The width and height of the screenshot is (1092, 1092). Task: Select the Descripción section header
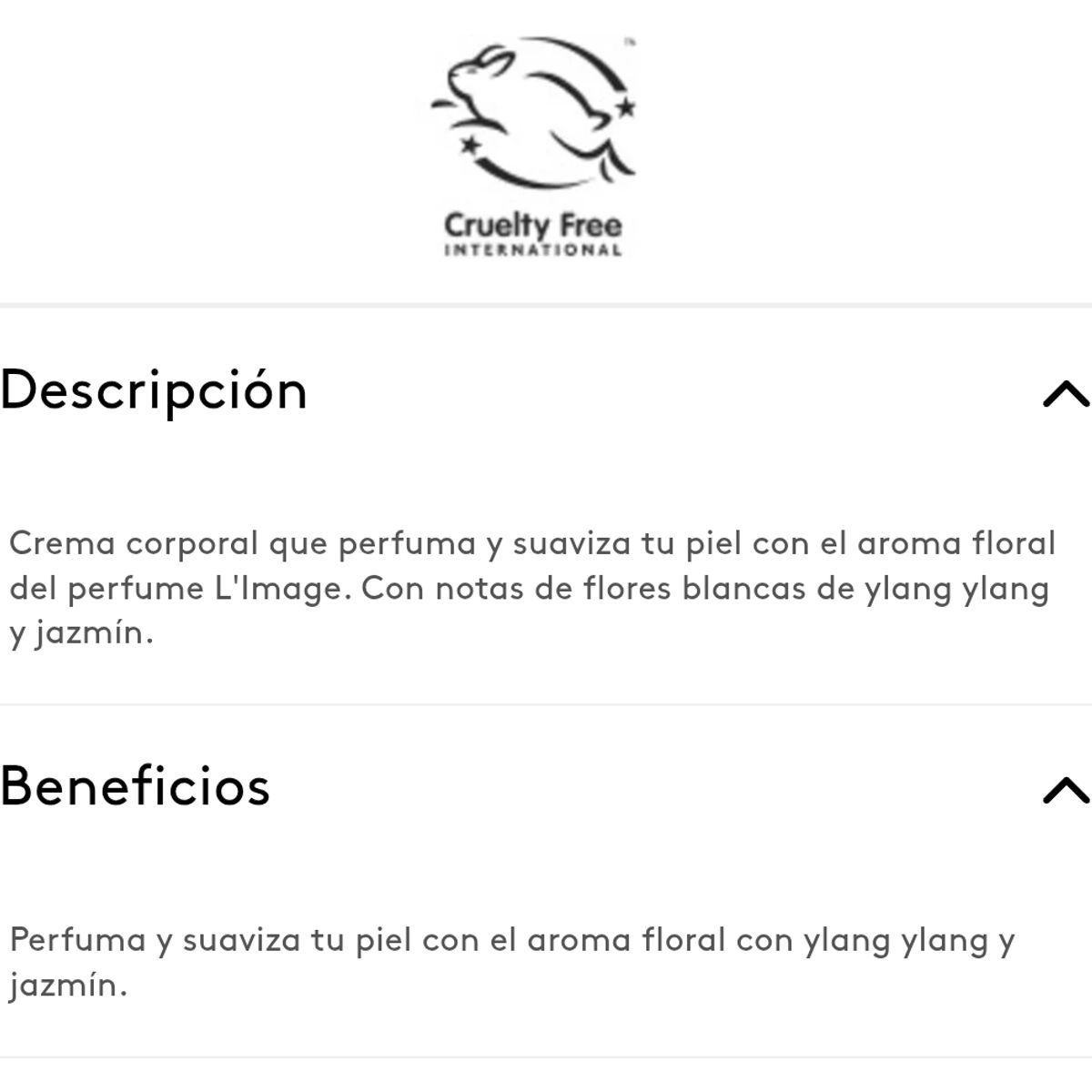click(x=155, y=391)
